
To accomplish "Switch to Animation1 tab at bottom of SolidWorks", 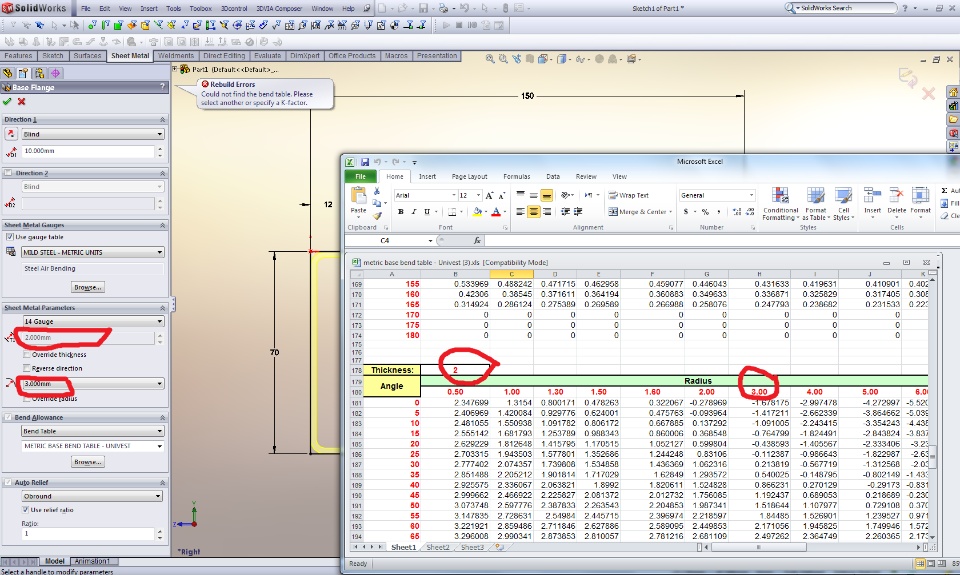I will click(x=93, y=561).
